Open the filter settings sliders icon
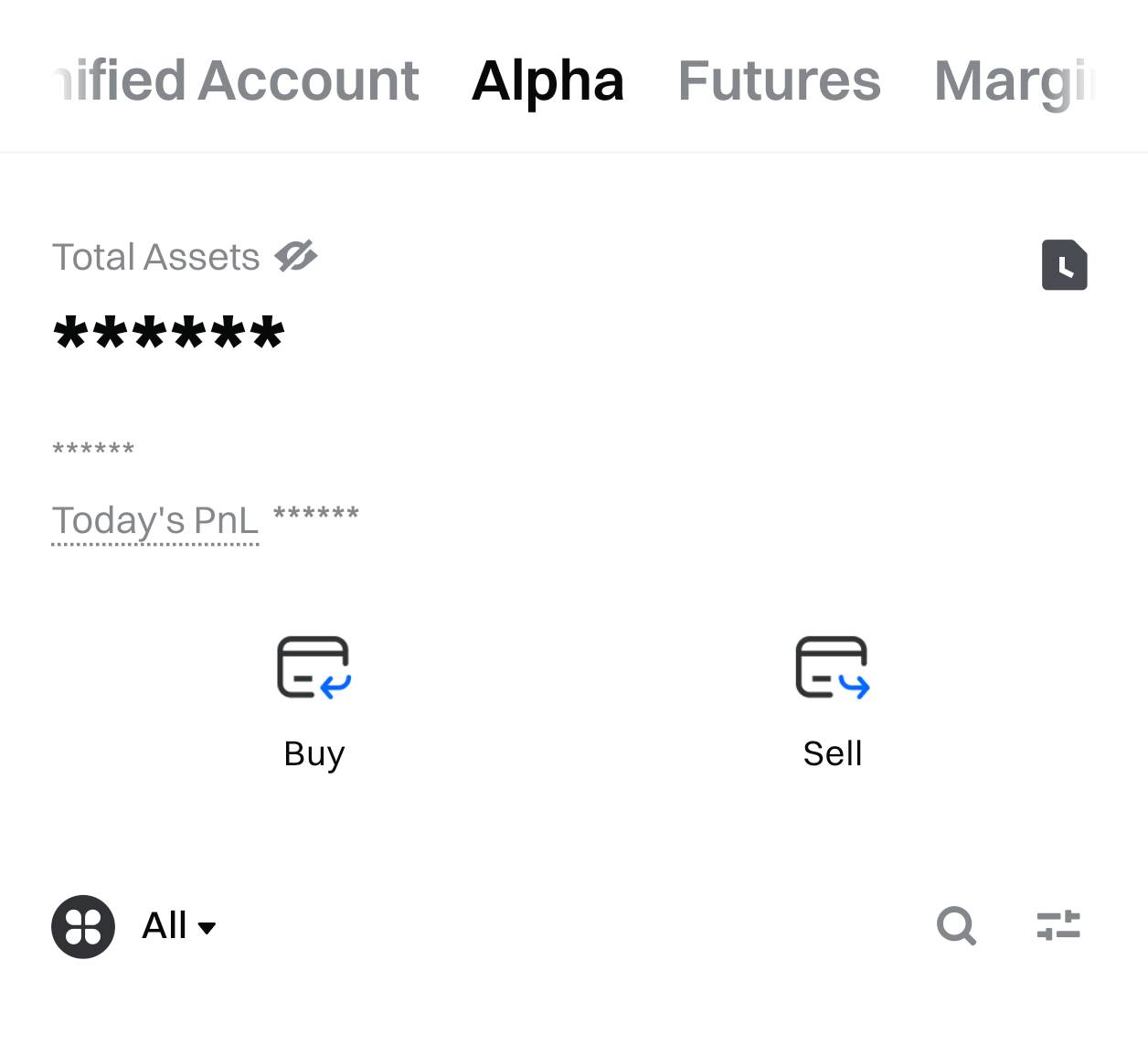Screen dimensions: 1148x1056 tap(1058, 925)
